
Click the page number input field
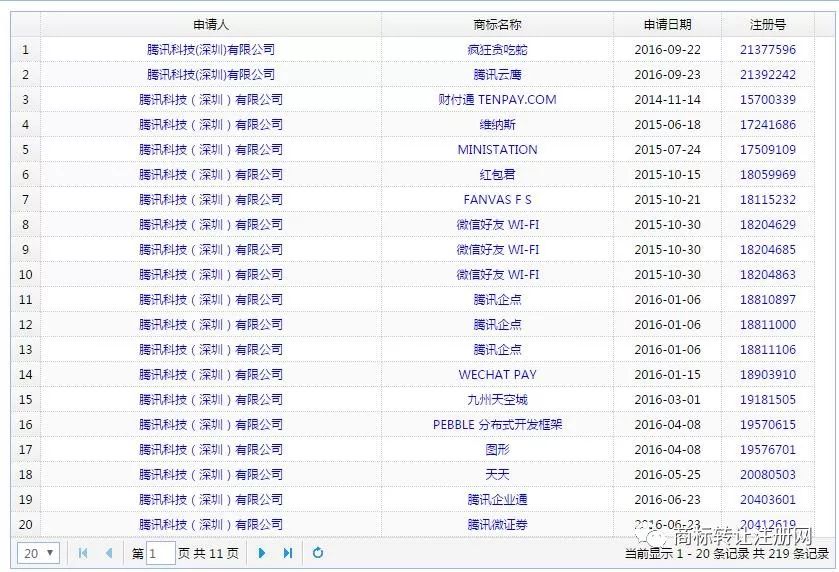161,553
